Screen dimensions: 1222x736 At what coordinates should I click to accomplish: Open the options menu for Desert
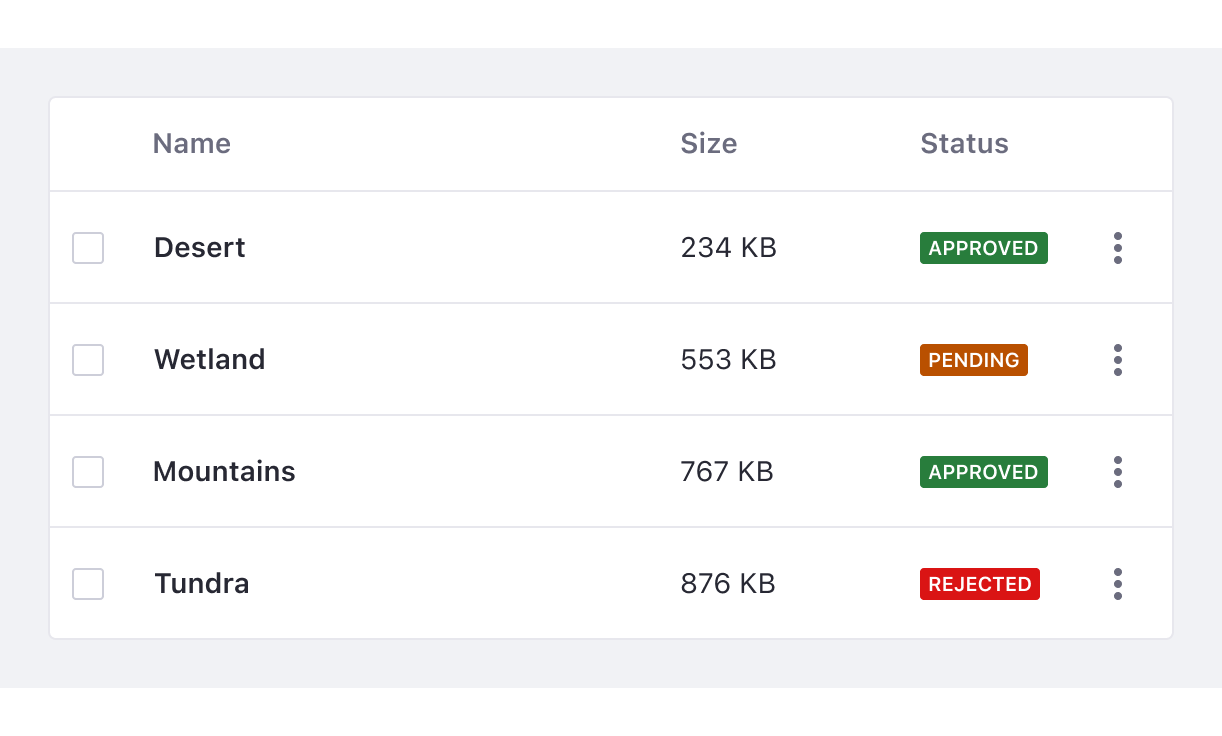coord(1117,248)
